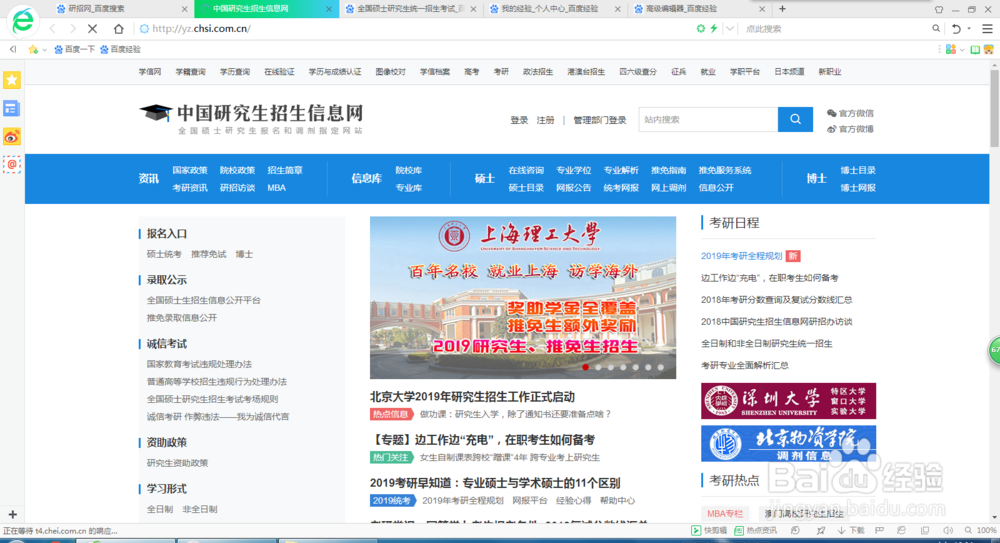The height and width of the screenshot is (543, 1000).
Task: Click the green reading-mode book icon
Action: (x=974, y=49)
